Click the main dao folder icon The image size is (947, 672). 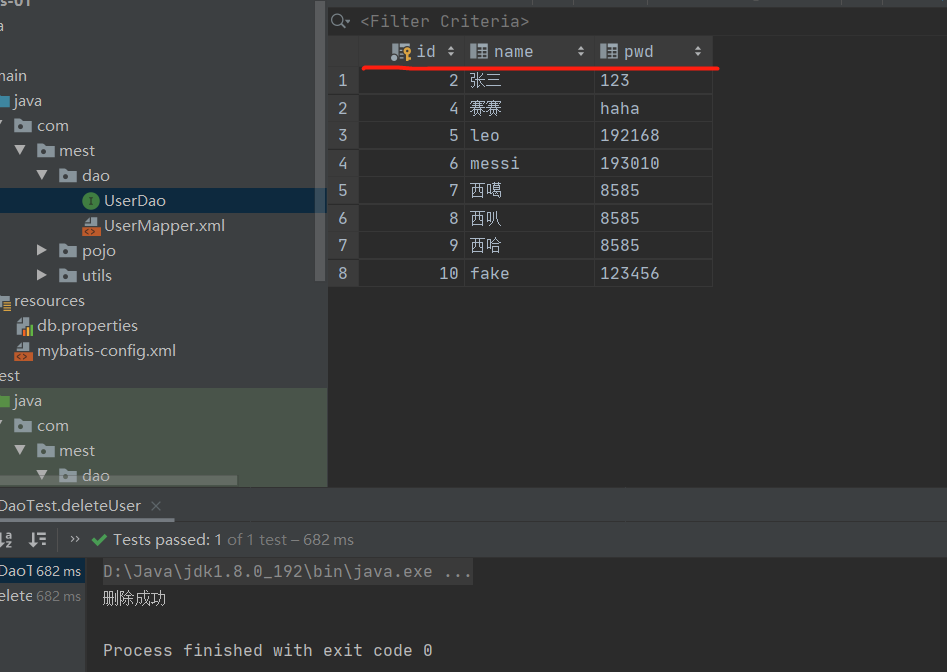point(68,176)
